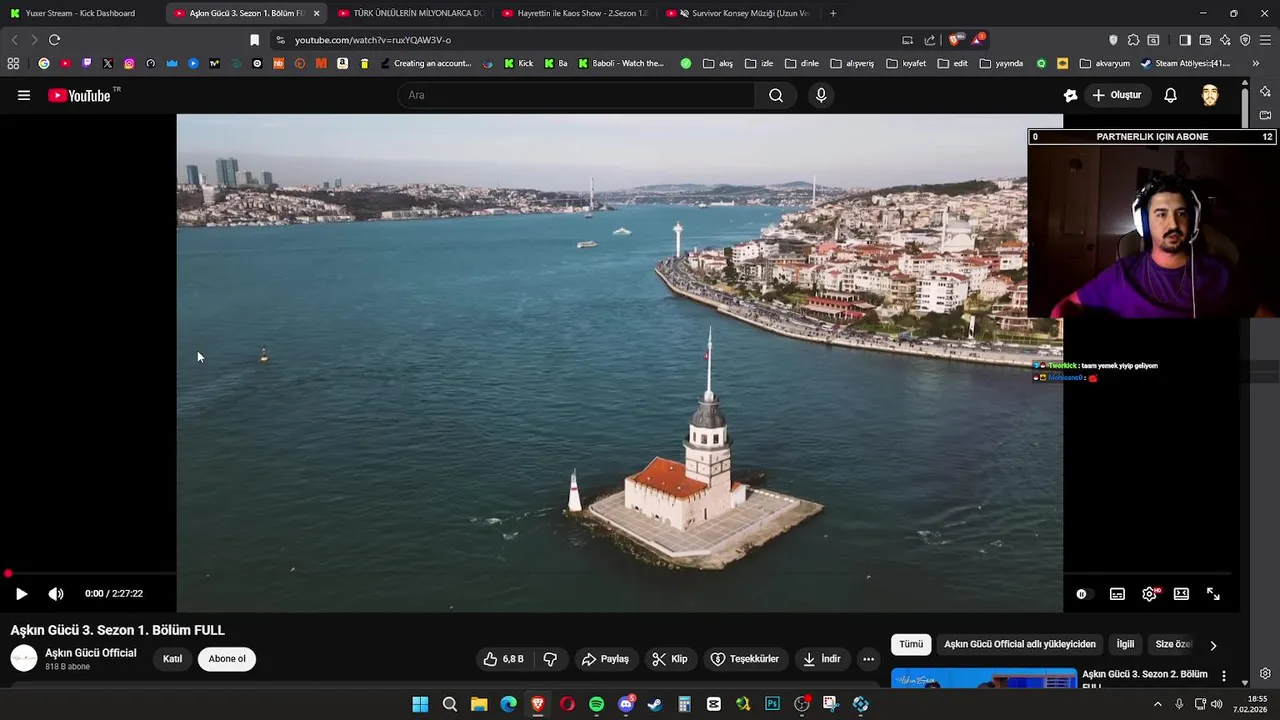The image size is (1280, 720).
Task: Click the Abone ol subscribe button
Action: click(x=227, y=659)
